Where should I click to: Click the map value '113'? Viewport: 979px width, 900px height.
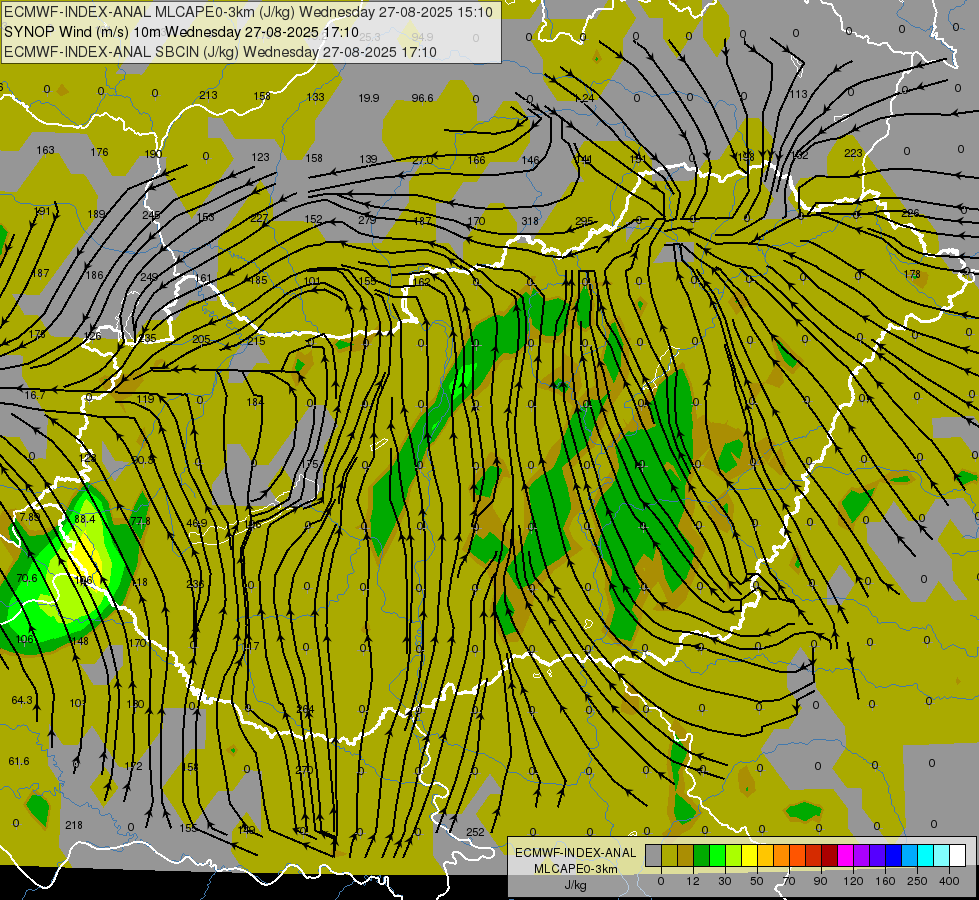799,94
